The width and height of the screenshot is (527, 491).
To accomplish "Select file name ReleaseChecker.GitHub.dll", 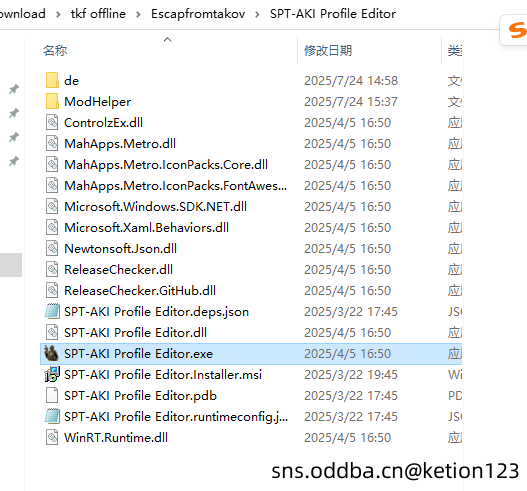I will 140,290.
